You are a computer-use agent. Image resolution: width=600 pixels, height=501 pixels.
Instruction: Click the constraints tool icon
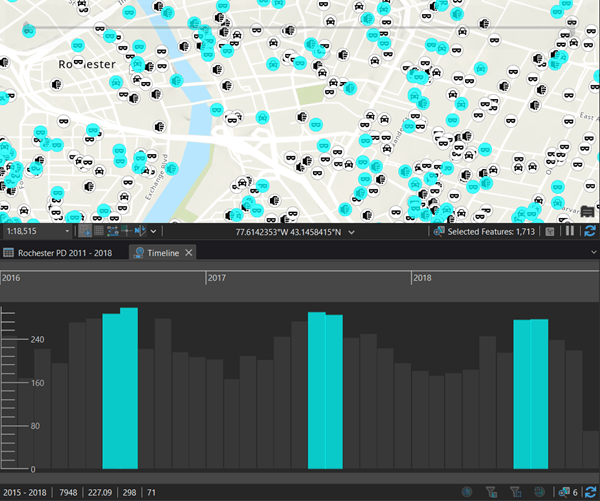(112, 231)
